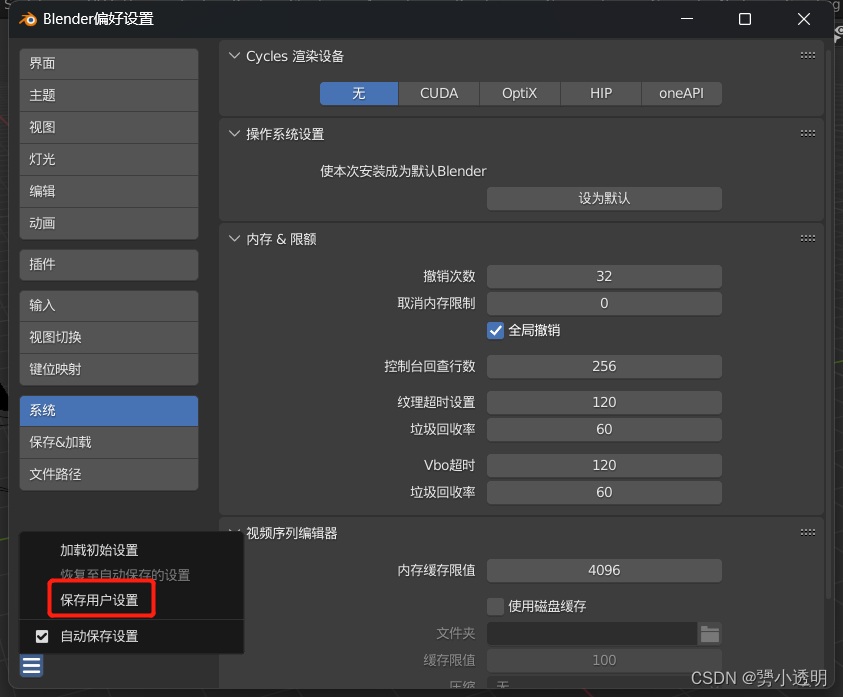Click 垃圾回收率 field under 纹理超时设置
Viewport: 843px width, 697px height.
tap(604, 429)
